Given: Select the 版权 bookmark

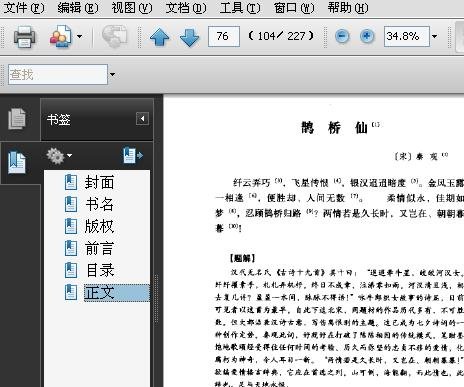Looking at the screenshot, I should (99, 226).
